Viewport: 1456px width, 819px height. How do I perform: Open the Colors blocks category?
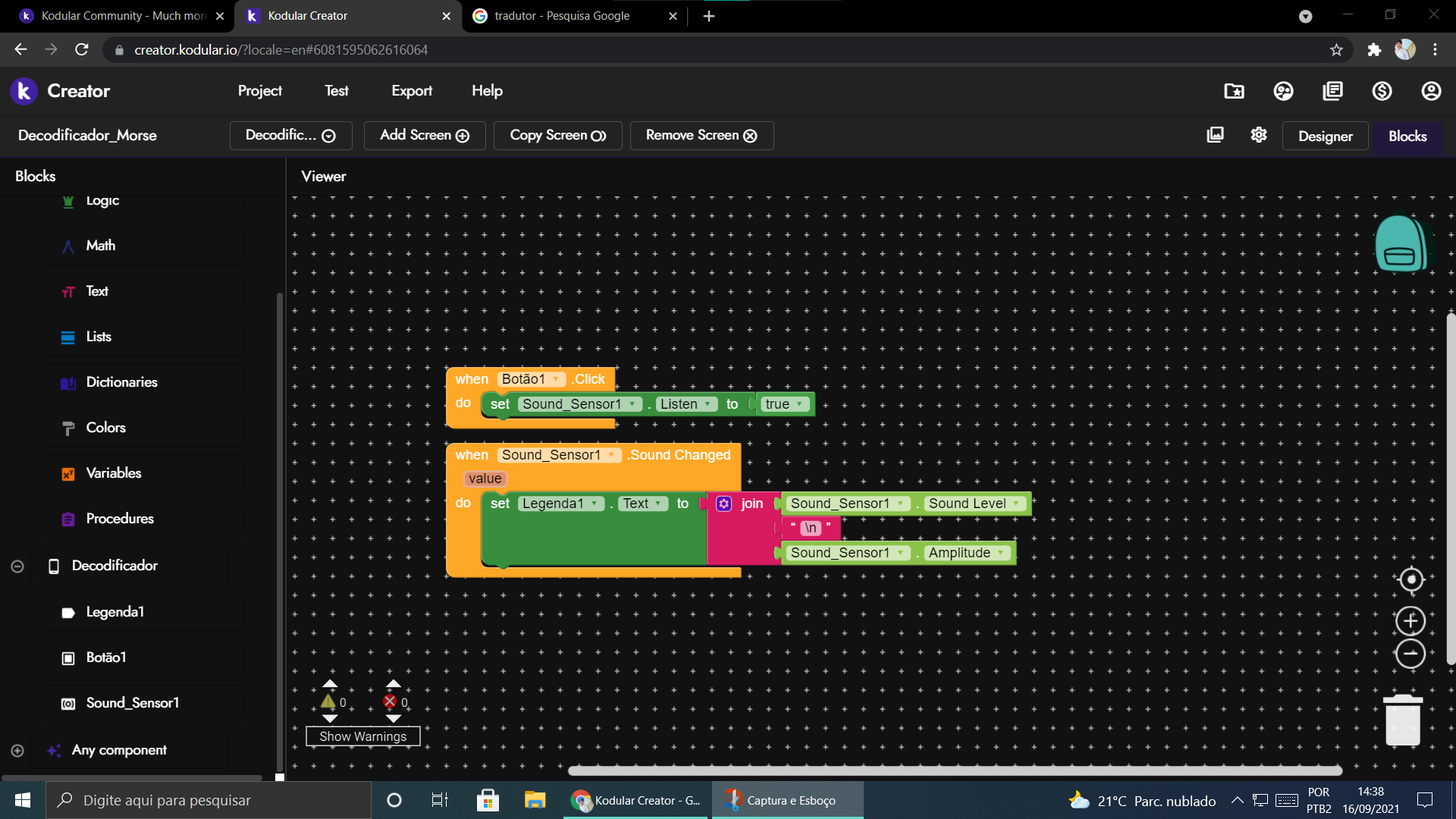pyautogui.click(x=144, y=428)
